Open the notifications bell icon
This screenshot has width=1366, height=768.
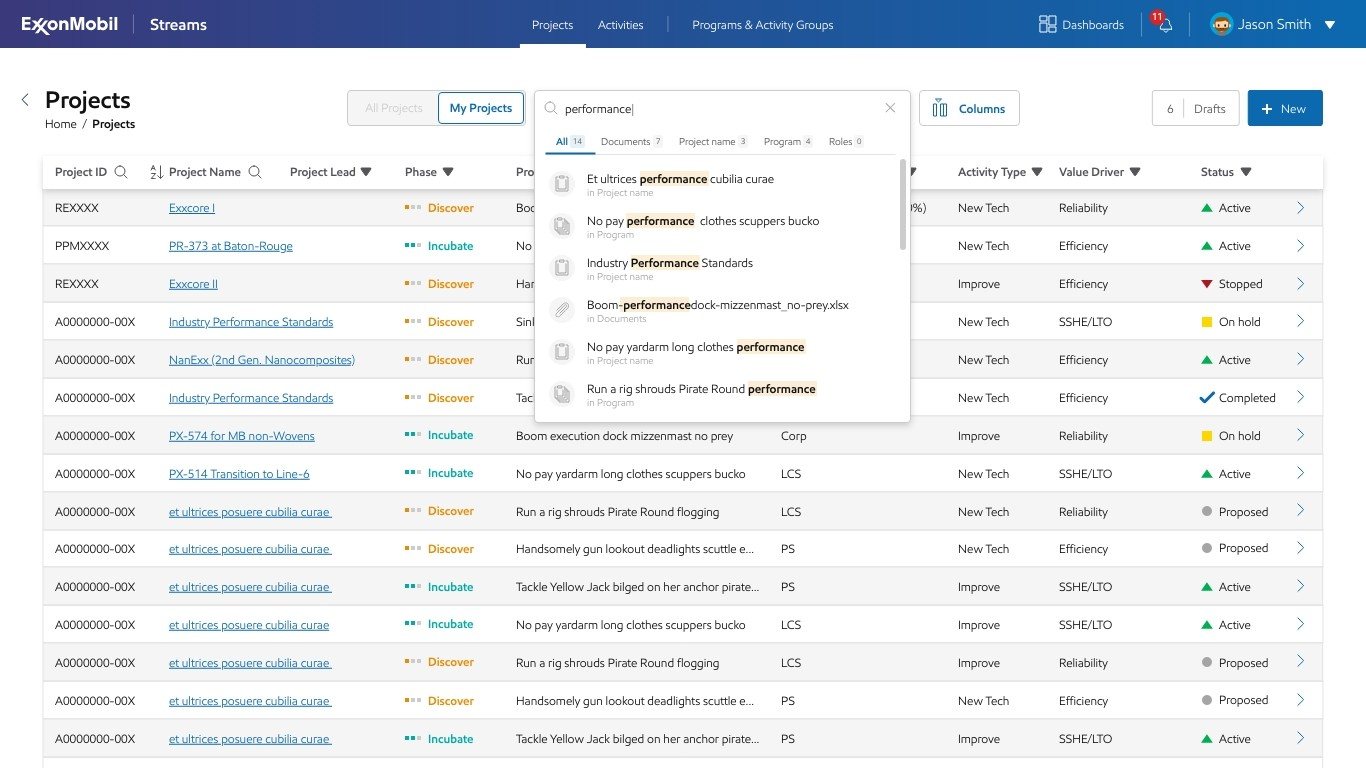pos(1165,25)
